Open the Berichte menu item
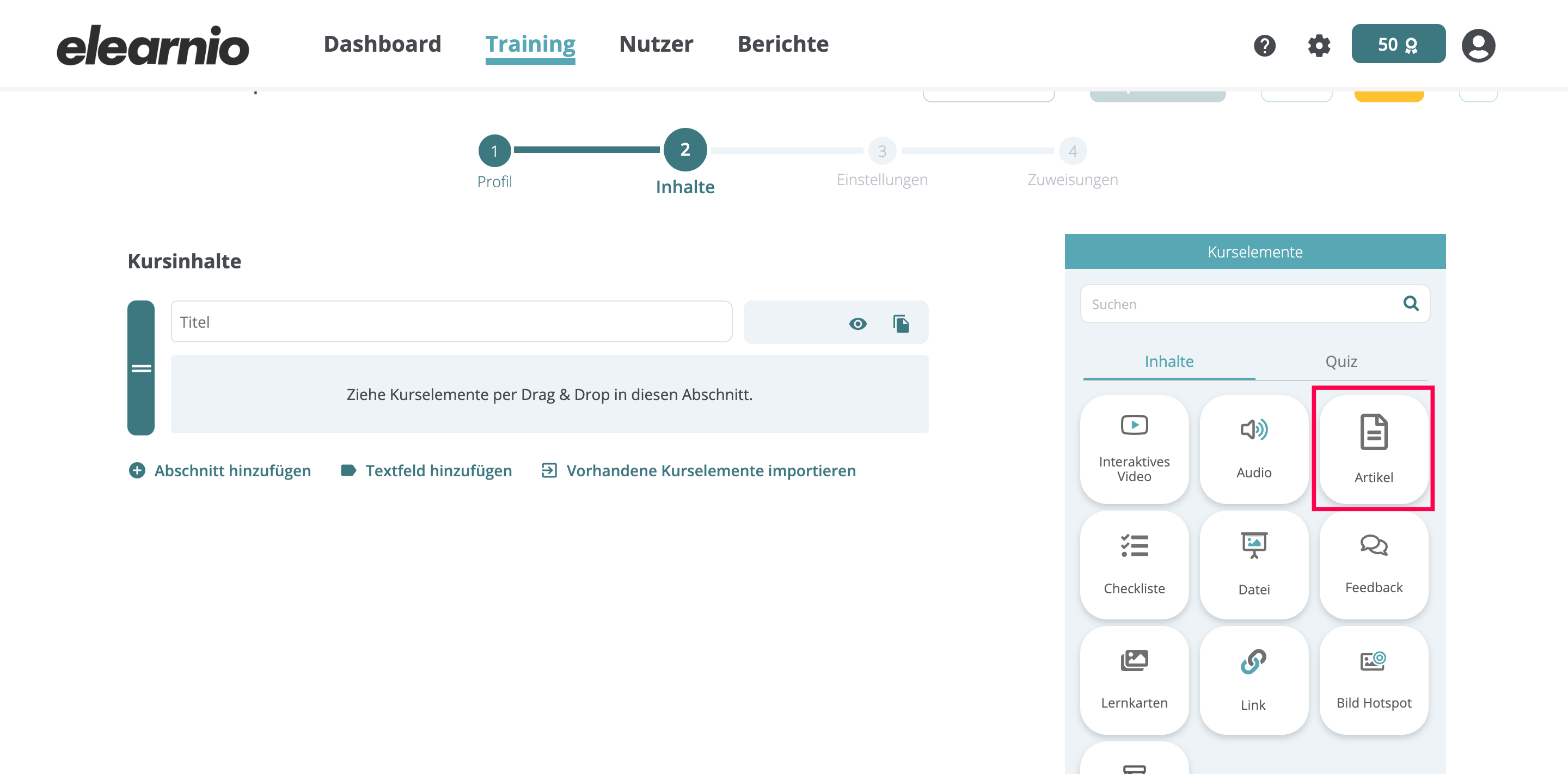 tap(783, 44)
